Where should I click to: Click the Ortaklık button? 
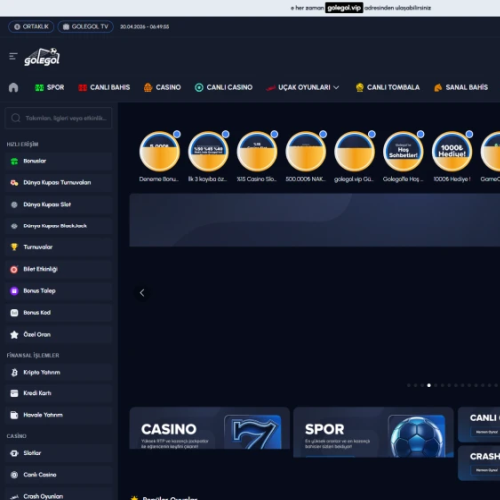tap(31, 27)
